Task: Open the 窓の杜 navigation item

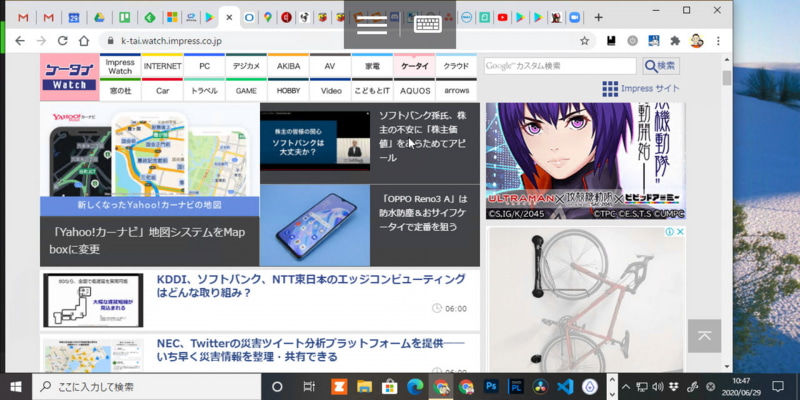Action: [x=120, y=91]
